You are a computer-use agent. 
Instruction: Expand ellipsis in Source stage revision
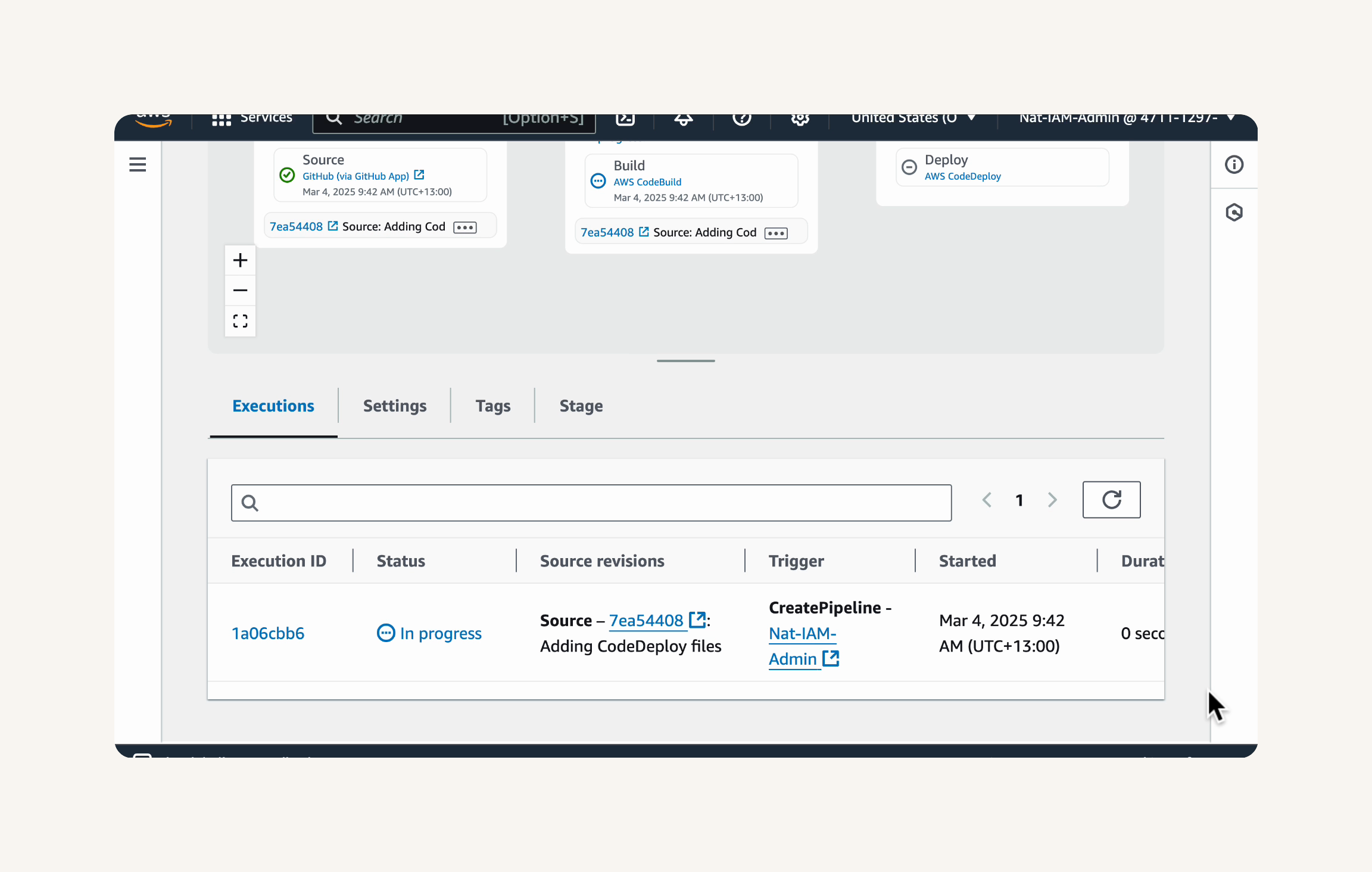click(465, 228)
